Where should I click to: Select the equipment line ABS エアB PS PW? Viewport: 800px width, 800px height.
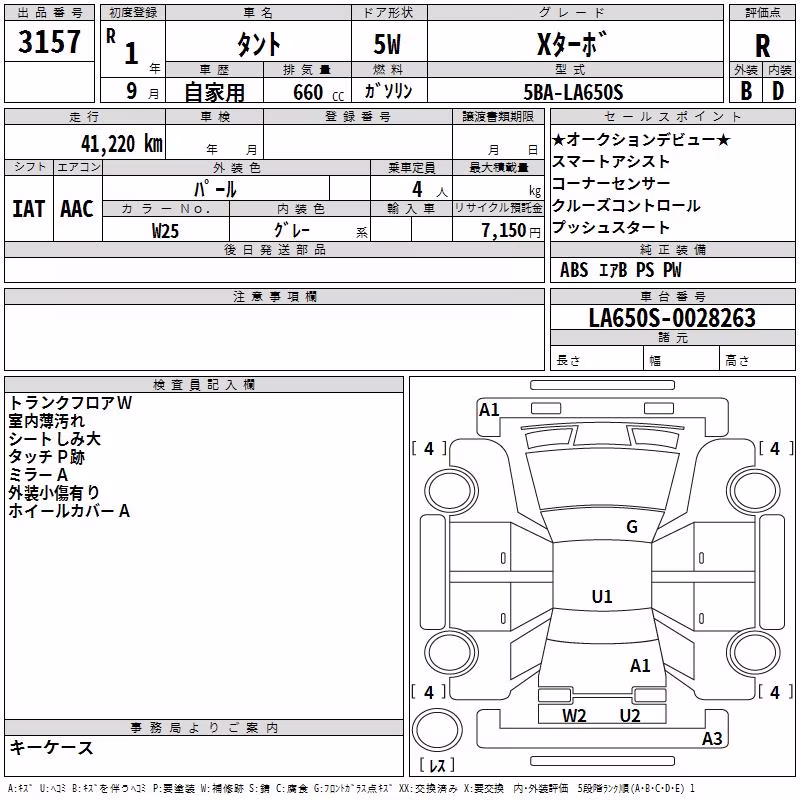(620, 270)
